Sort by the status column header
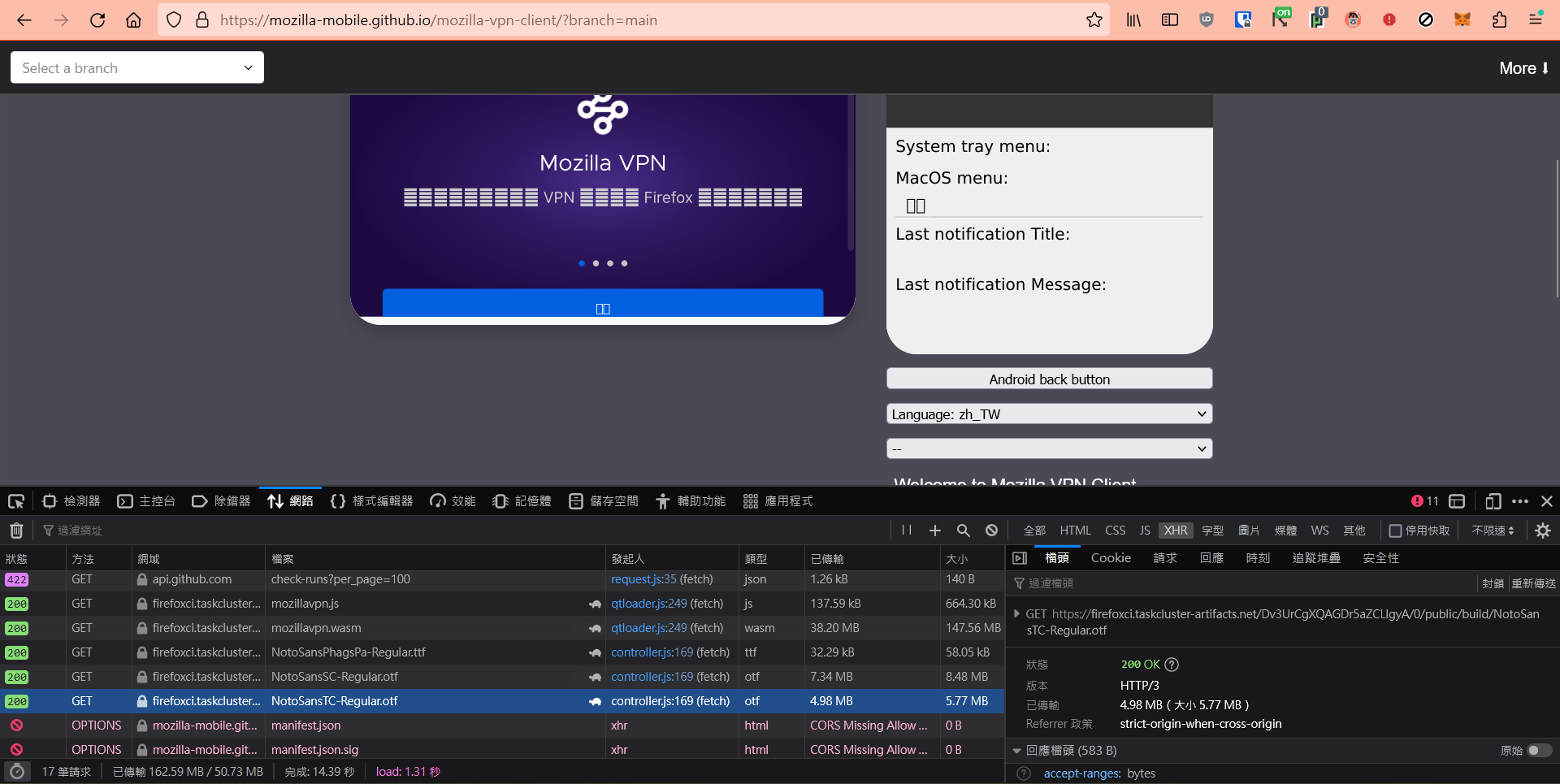This screenshot has width=1560, height=784. [x=32, y=559]
